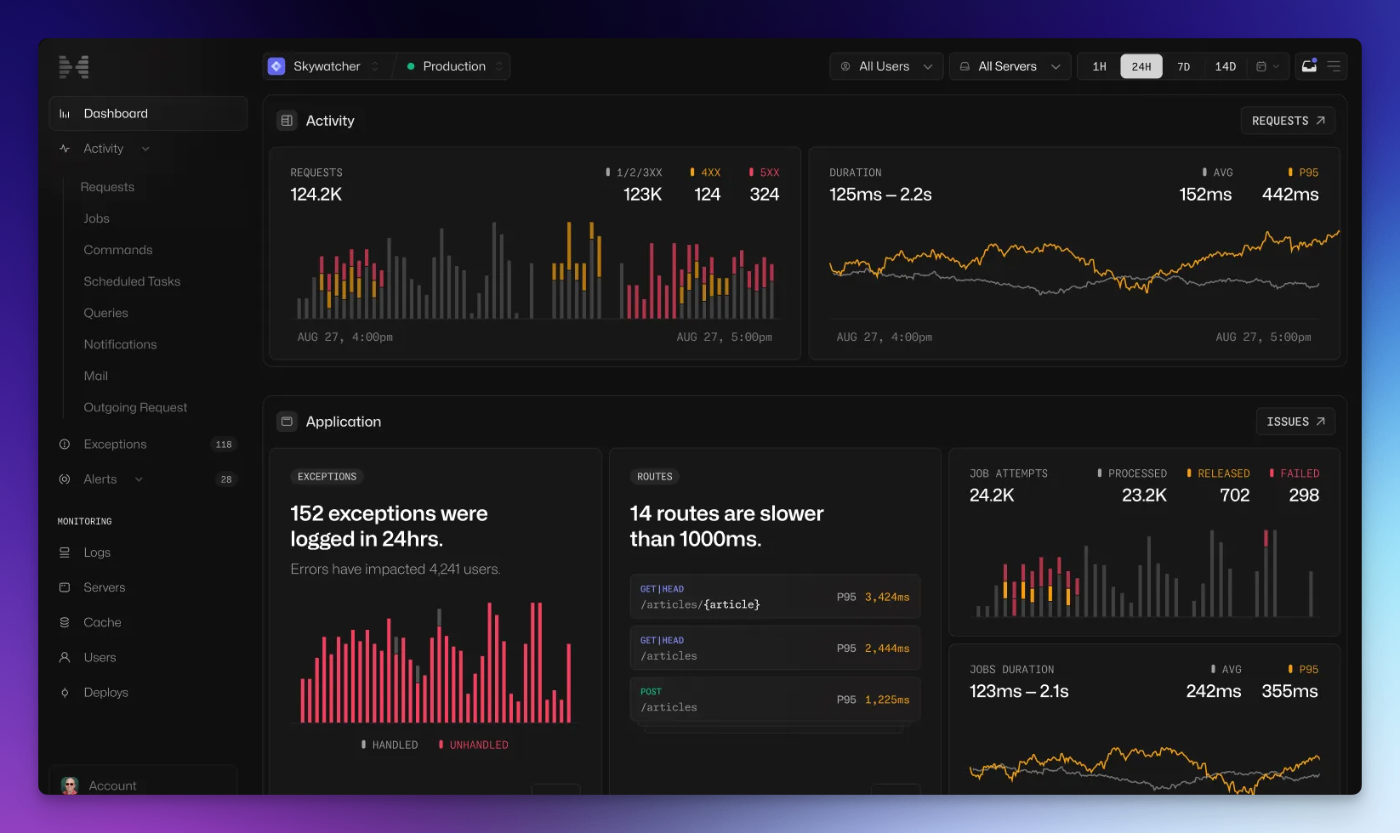The image size is (1400, 833).
Task: Open the Requests page in sidebar
Action: tap(108, 187)
